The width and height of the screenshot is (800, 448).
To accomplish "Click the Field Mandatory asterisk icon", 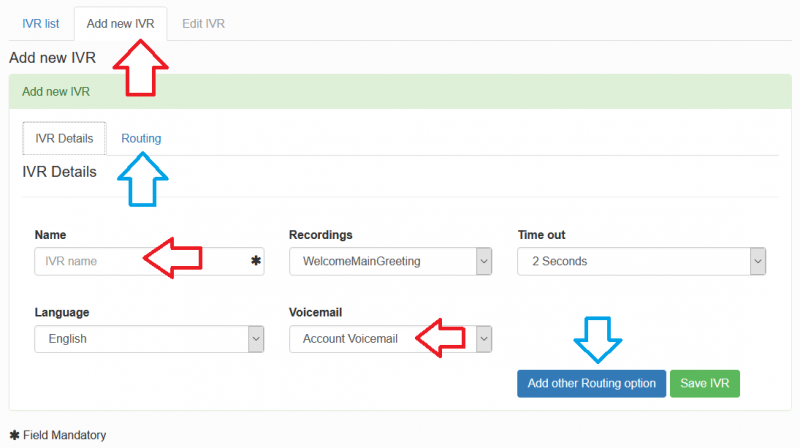I will (x=14, y=435).
